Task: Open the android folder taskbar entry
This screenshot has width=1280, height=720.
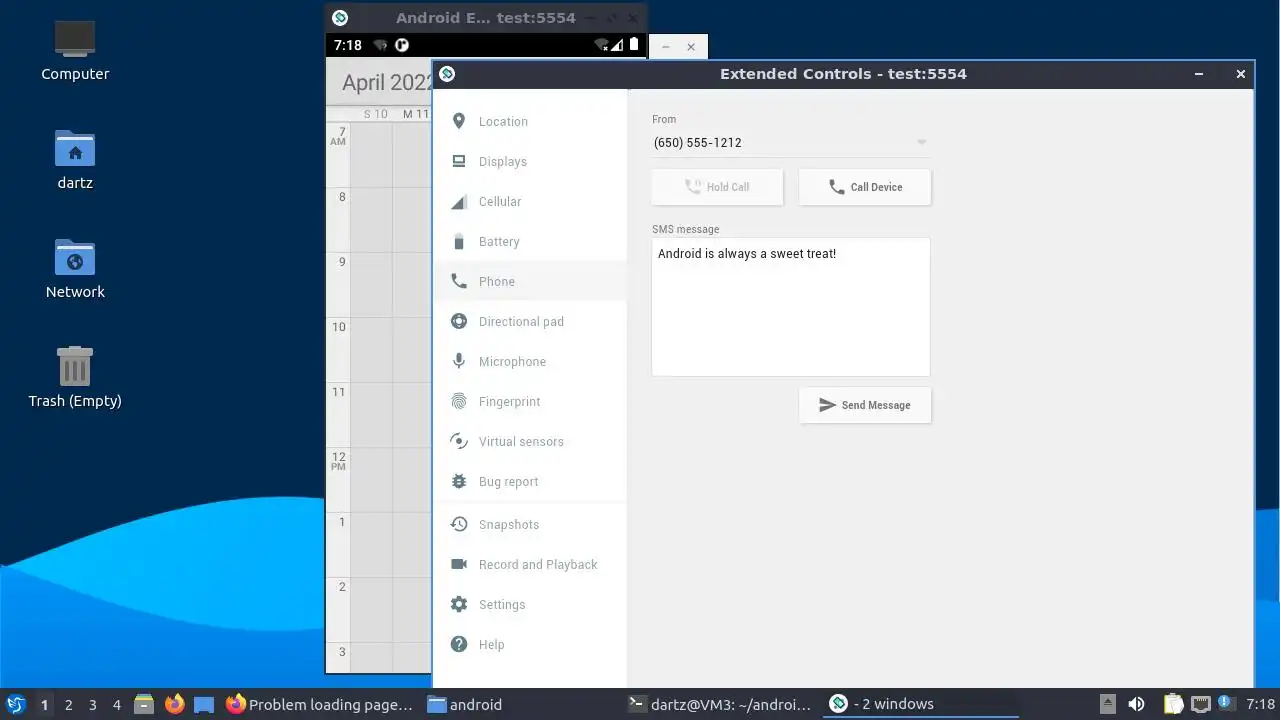Action: 520,704
